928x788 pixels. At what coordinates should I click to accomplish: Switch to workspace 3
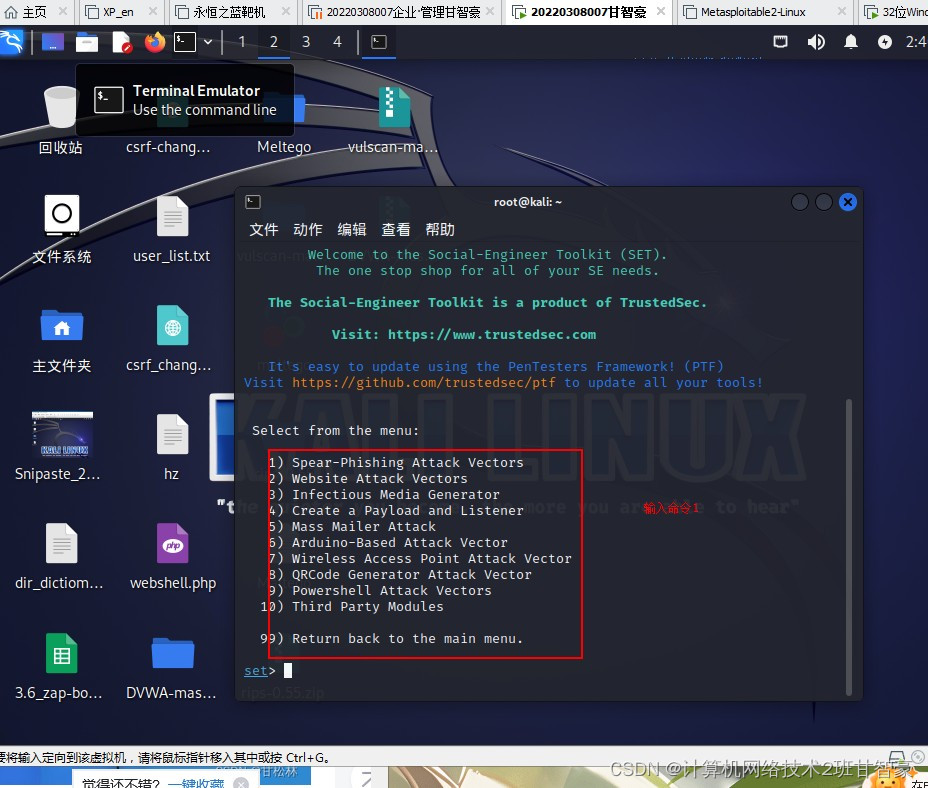[x=305, y=42]
